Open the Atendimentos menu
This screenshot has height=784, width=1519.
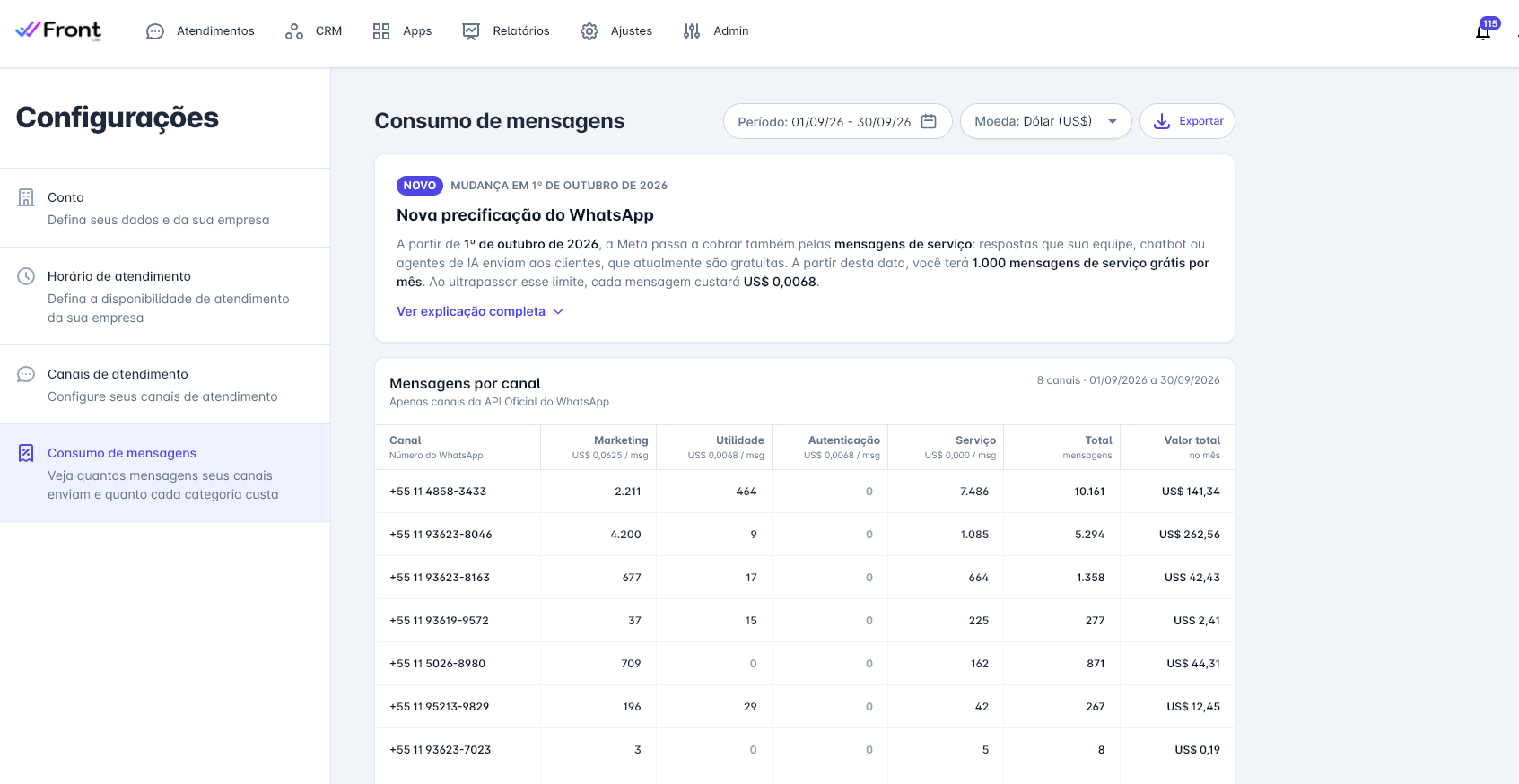(x=200, y=31)
